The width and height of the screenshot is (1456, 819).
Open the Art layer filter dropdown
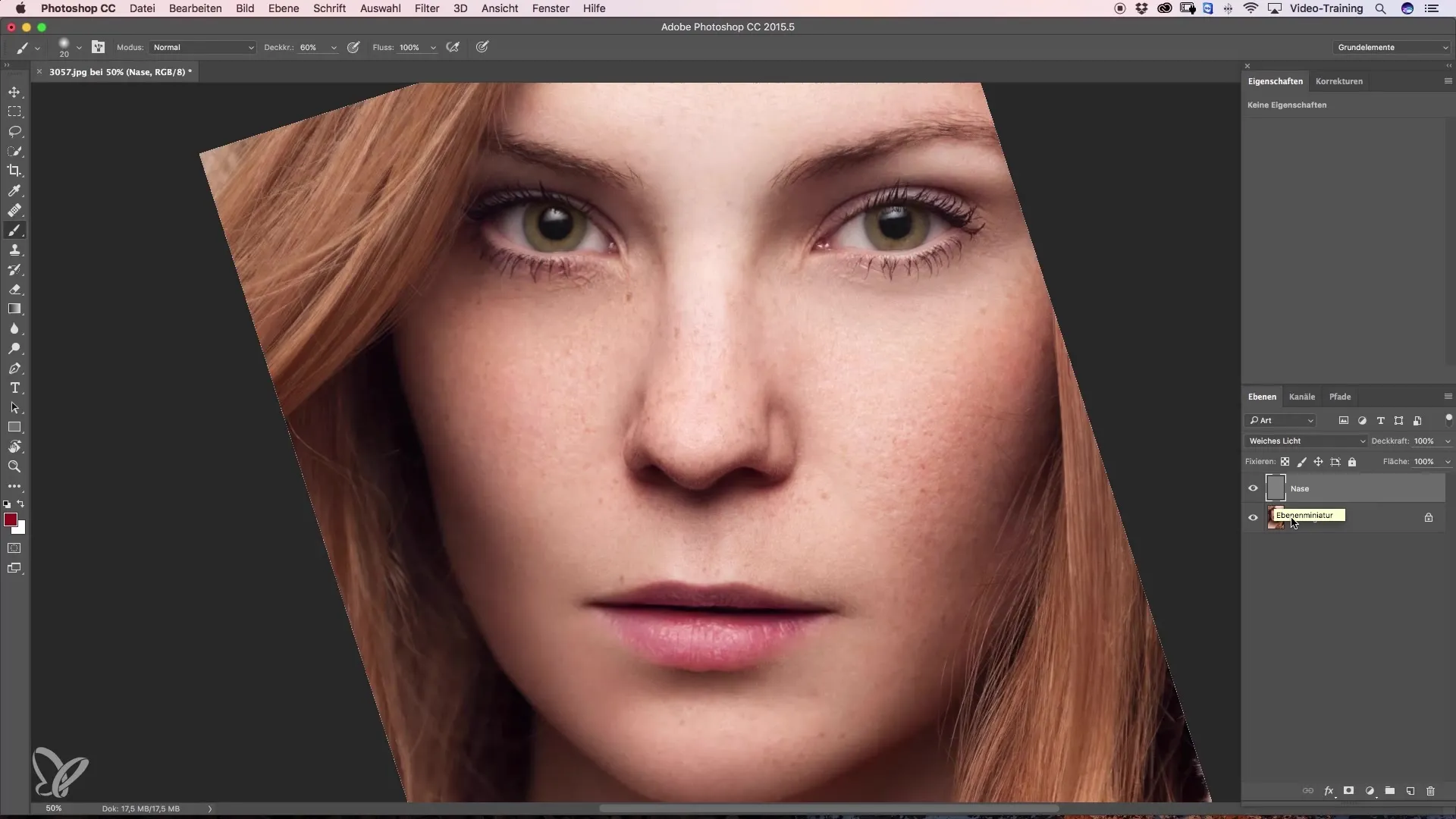tap(1281, 420)
